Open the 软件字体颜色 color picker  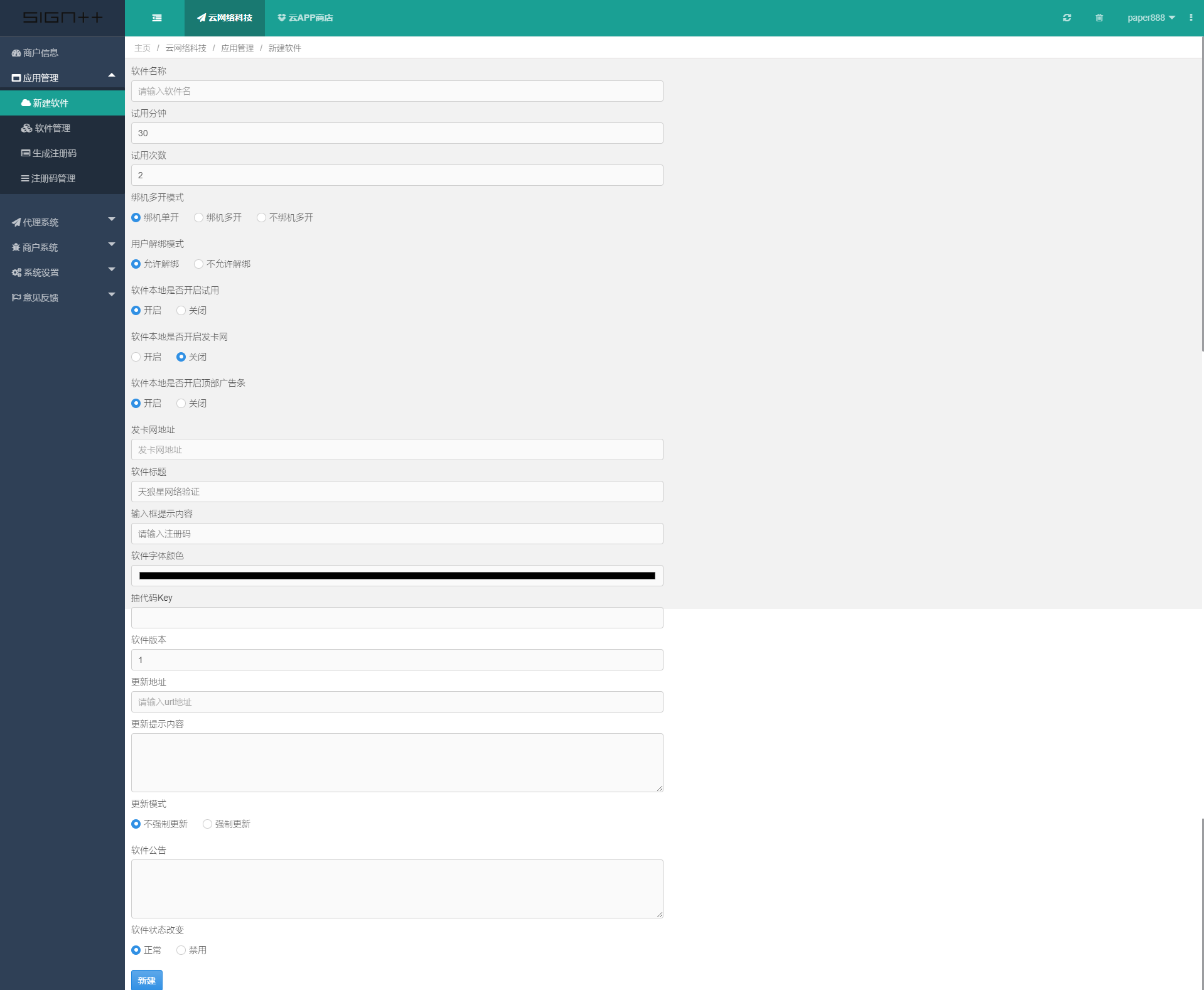[397, 576]
